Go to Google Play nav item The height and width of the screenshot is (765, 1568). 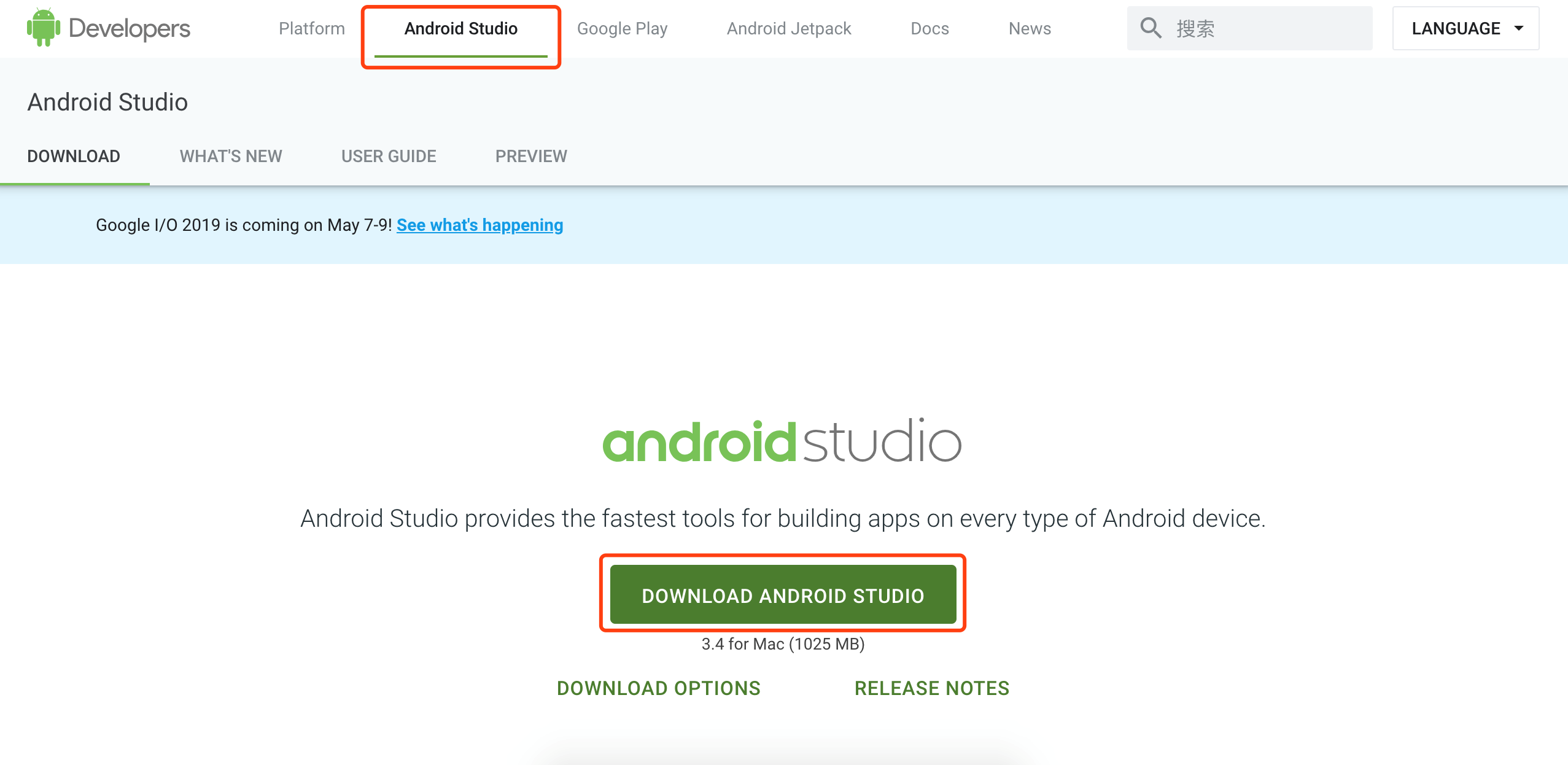coord(622,28)
